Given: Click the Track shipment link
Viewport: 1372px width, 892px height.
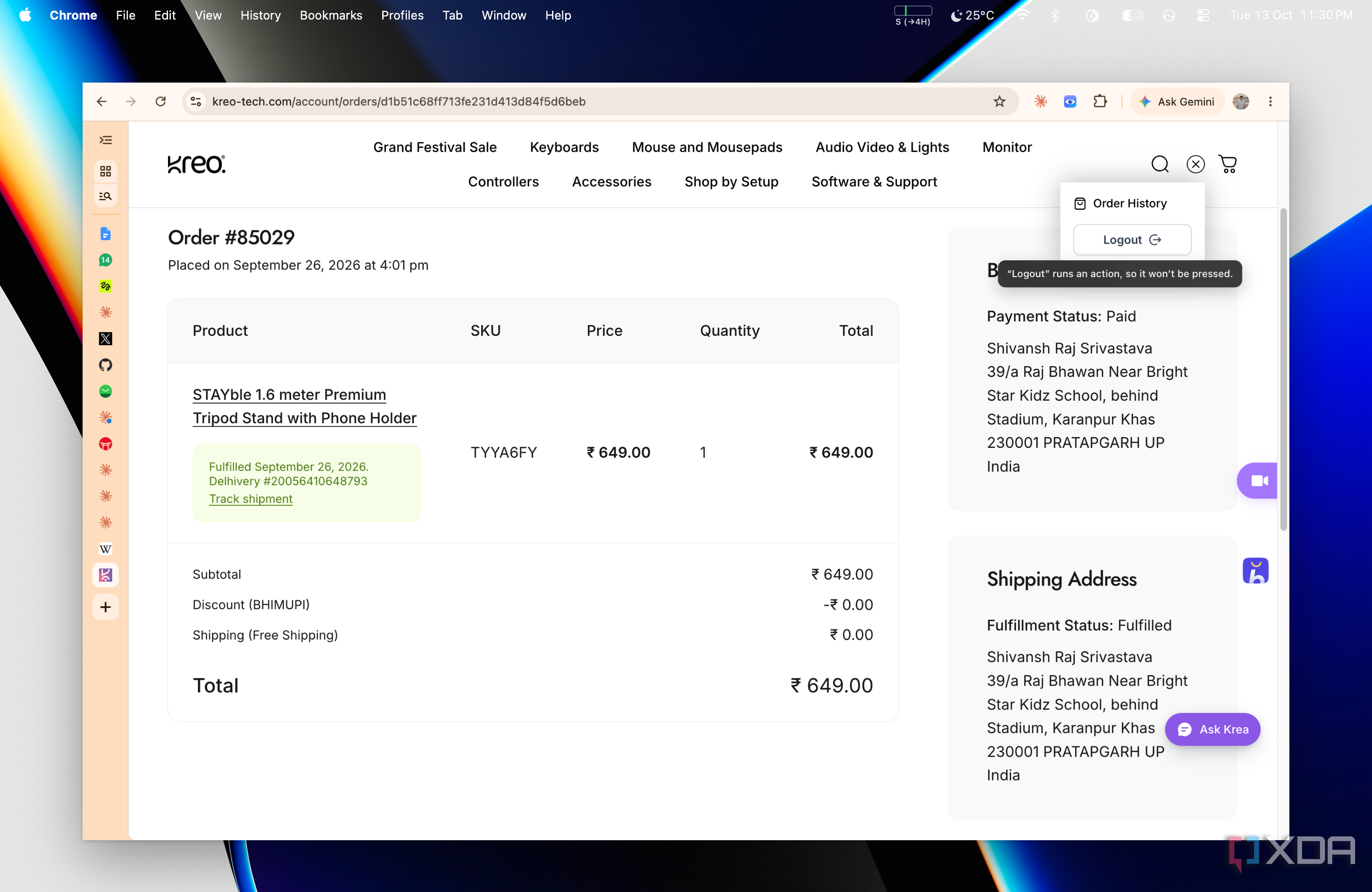Looking at the screenshot, I should (251, 499).
